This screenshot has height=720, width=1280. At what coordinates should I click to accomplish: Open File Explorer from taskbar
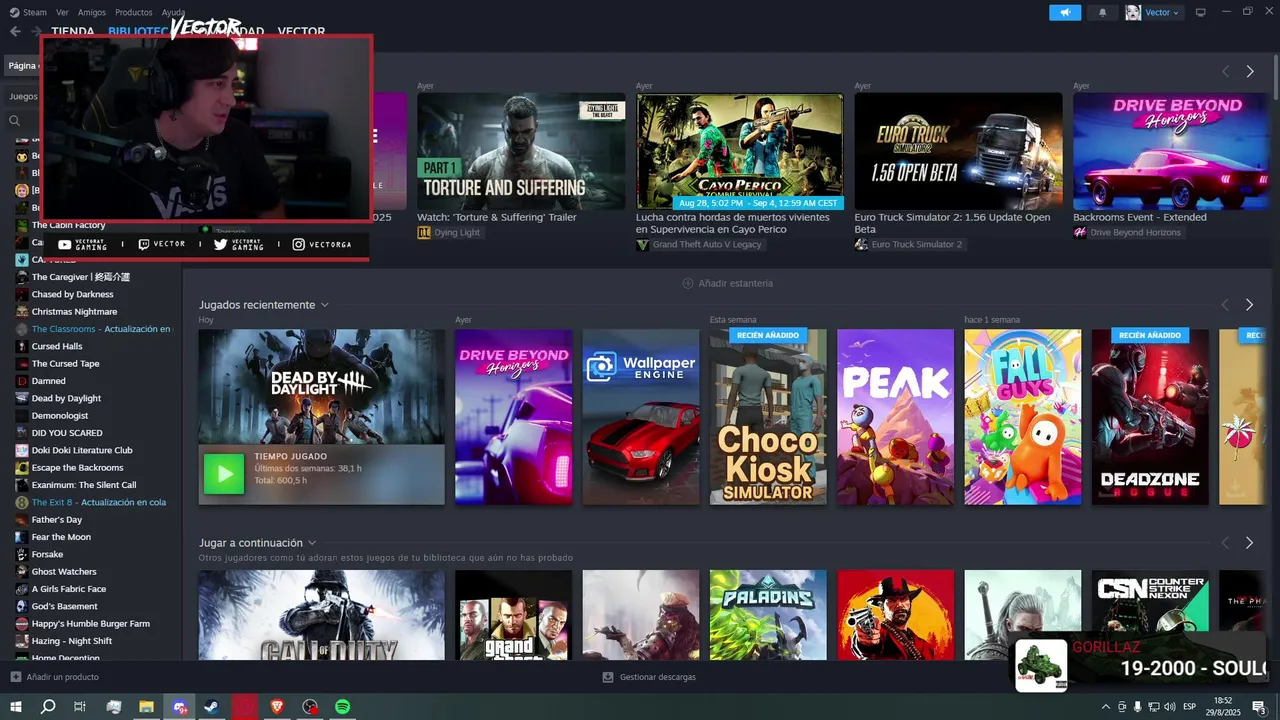click(x=146, y=707)
